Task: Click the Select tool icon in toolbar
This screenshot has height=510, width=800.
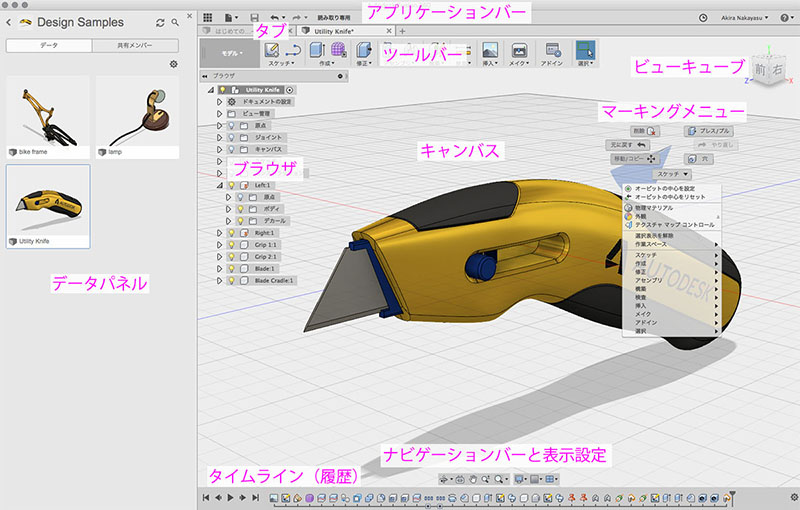Action: click(585, 50)
